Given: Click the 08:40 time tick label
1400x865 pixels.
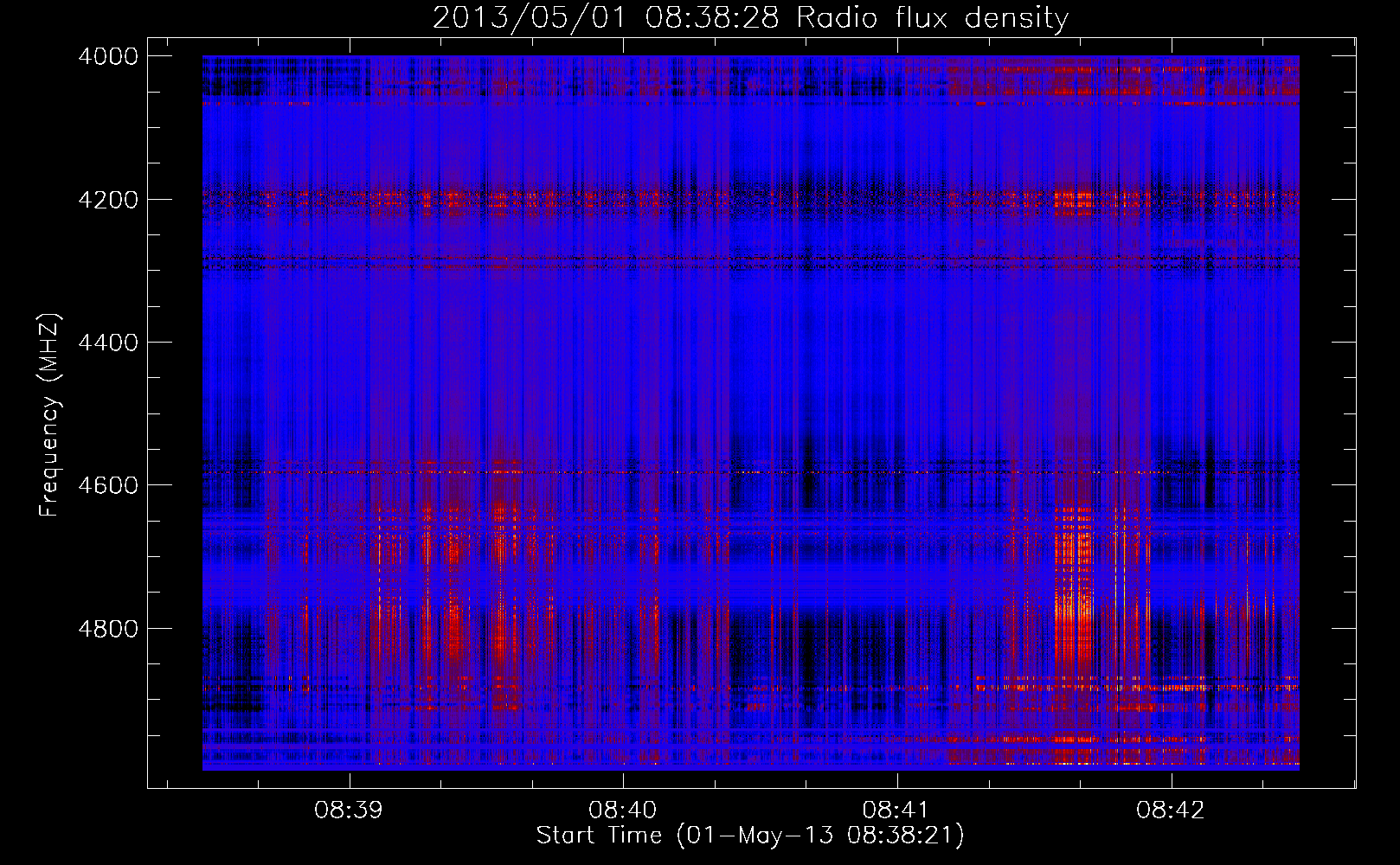Looking at the screenshot, I should [623, 811].
